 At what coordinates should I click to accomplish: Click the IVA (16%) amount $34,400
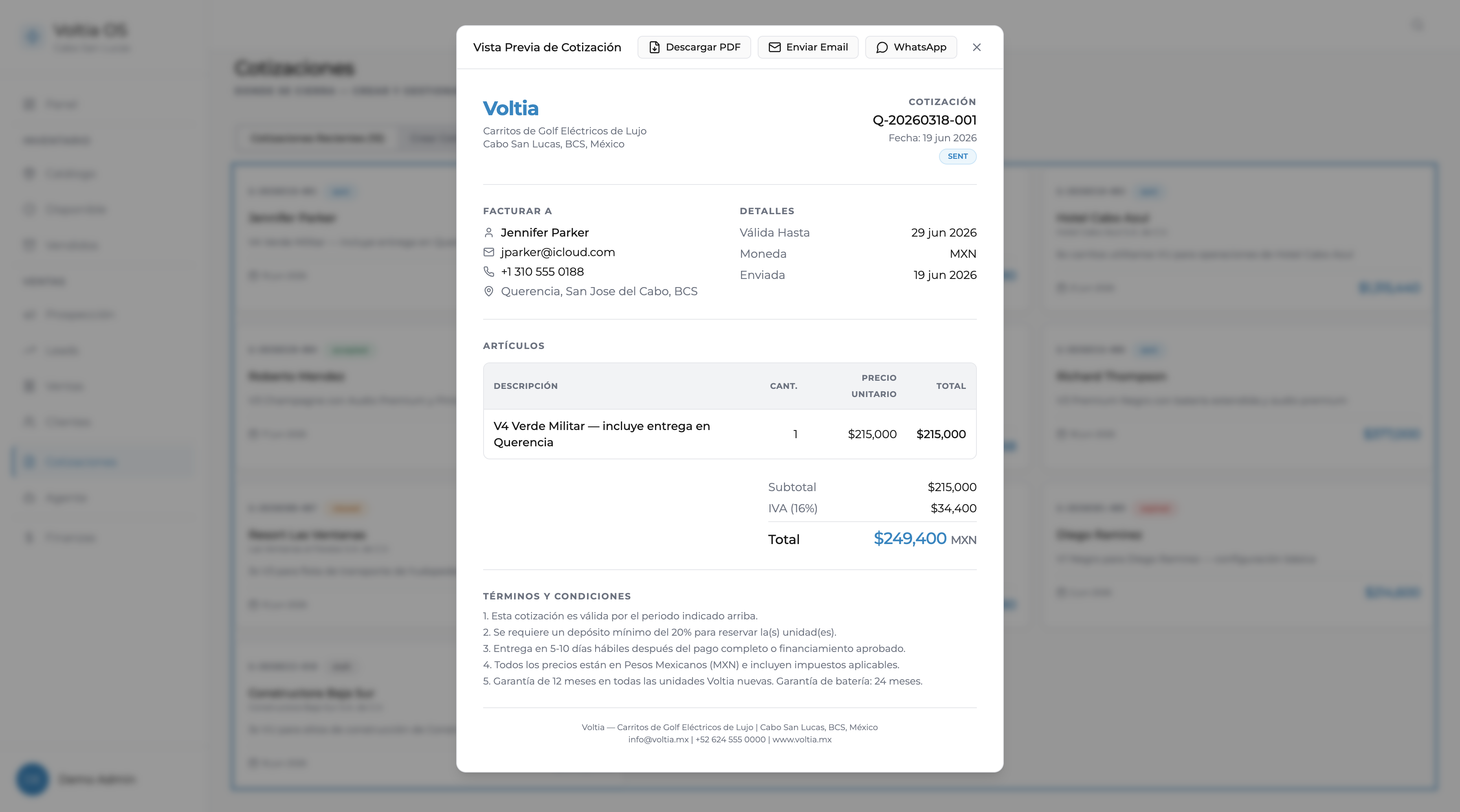(x=953, y=508)
